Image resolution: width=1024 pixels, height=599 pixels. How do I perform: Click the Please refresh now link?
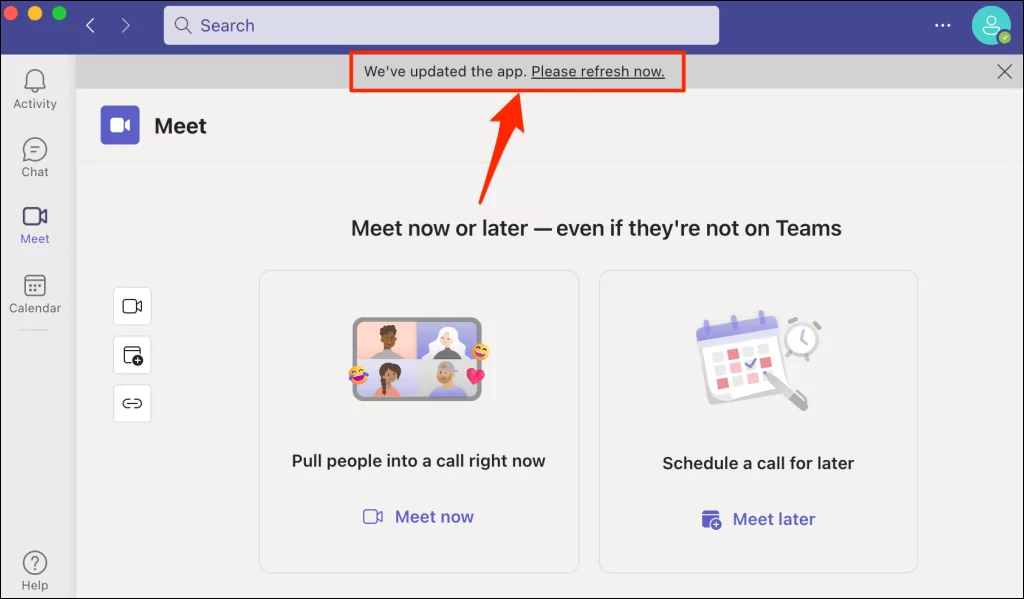(x=598, y=71)
